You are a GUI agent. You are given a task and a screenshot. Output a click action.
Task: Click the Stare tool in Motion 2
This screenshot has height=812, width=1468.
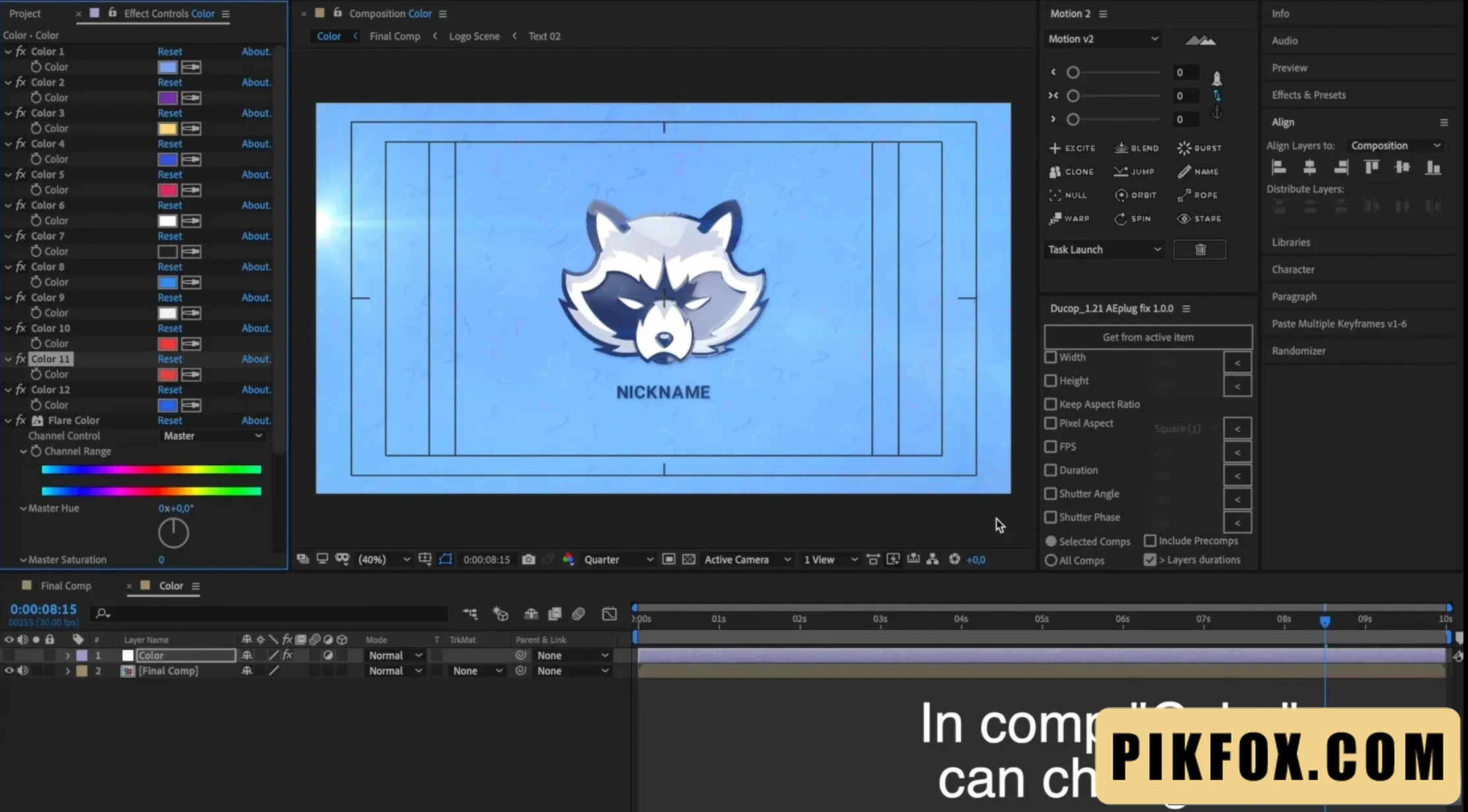pos(1200,219)
